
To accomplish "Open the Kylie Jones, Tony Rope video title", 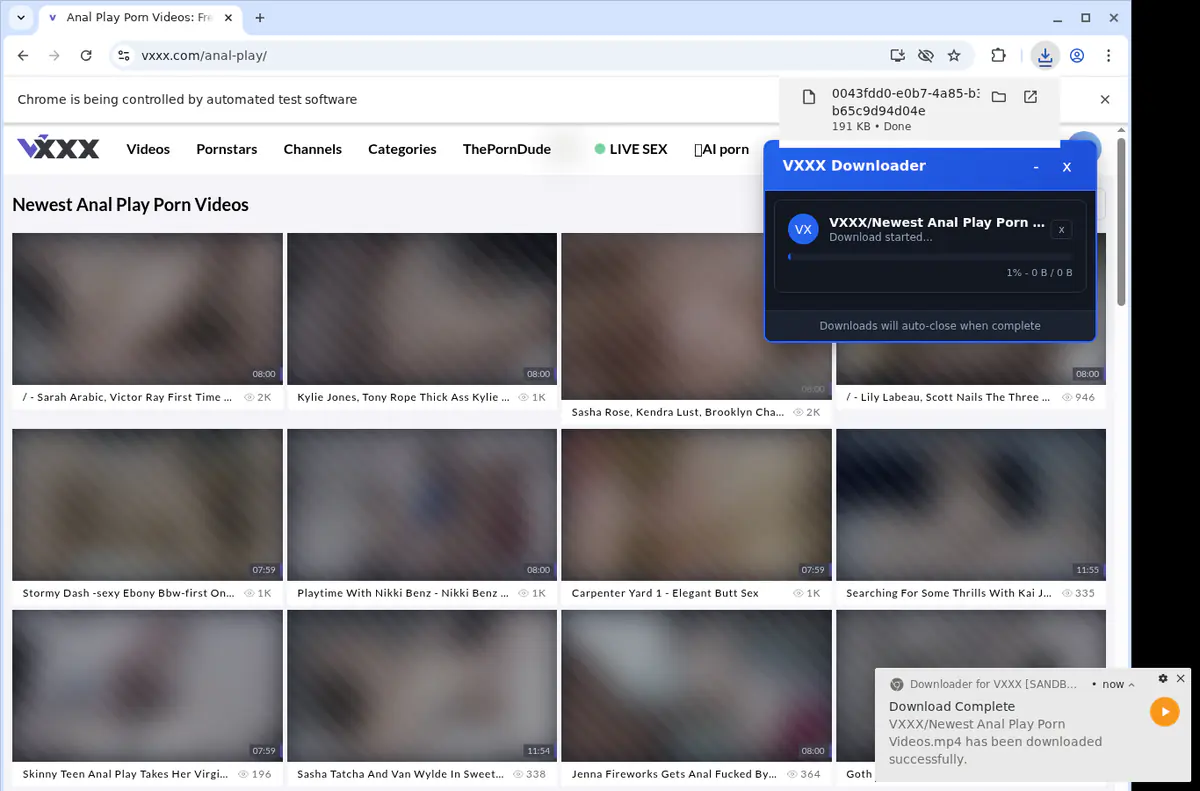I will 404,397.
